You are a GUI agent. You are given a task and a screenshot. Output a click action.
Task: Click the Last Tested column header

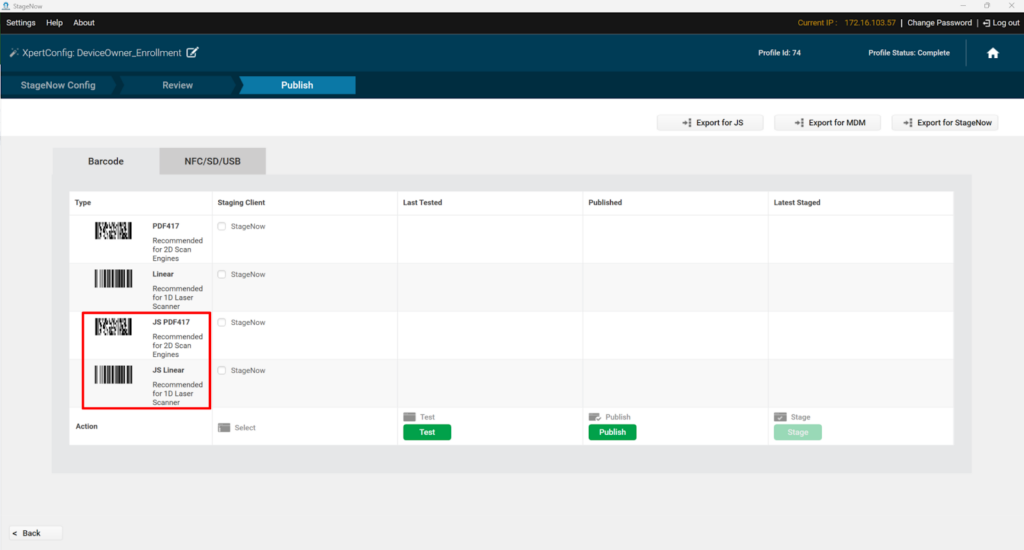423,202
